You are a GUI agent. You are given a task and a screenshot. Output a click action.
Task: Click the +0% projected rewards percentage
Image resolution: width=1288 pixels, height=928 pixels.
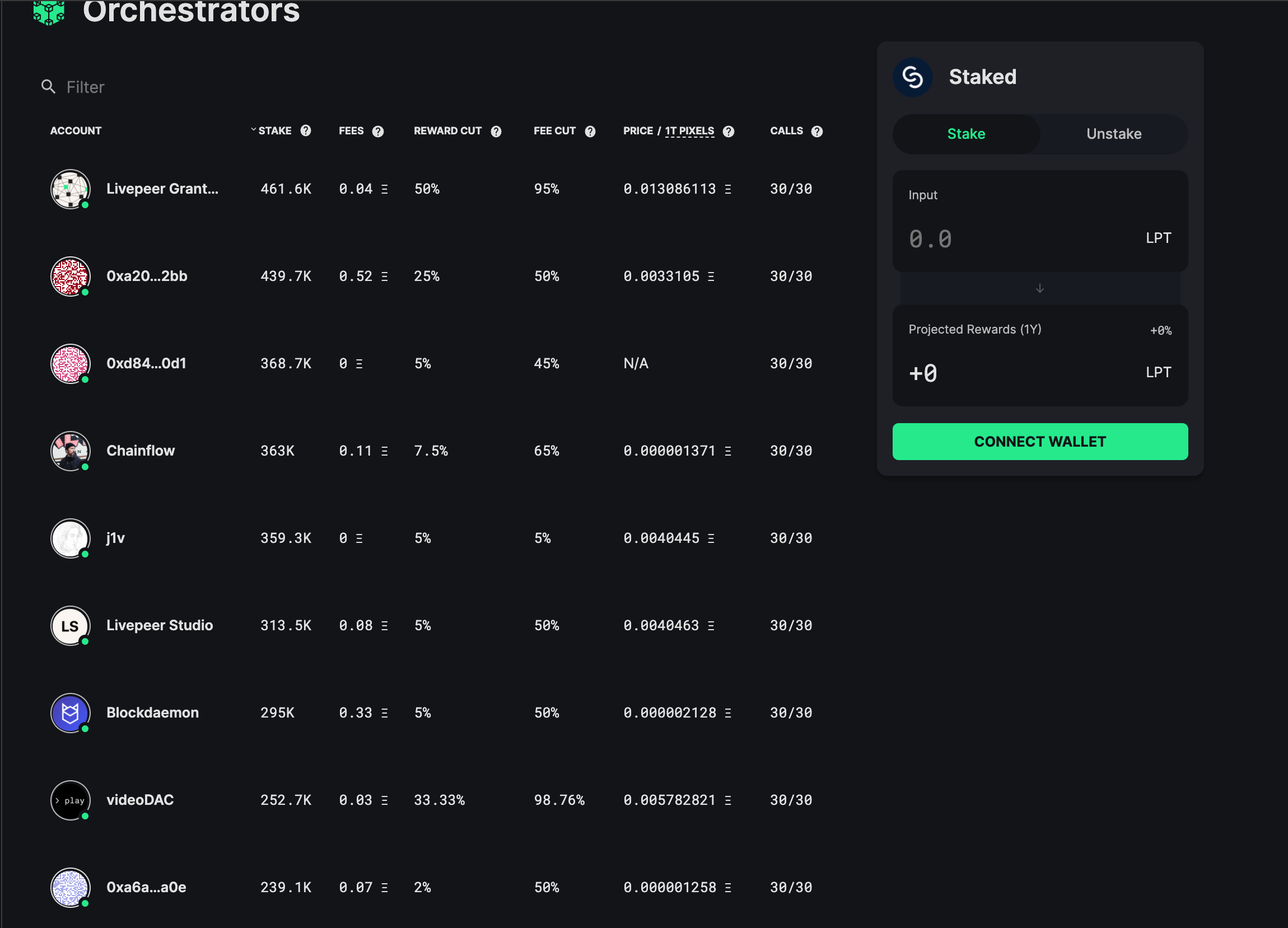(1160, 331)
